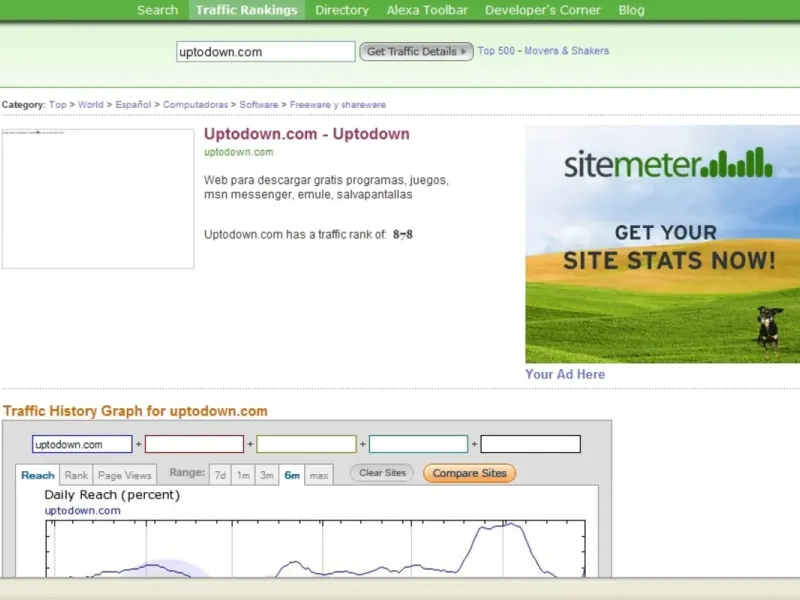Open Freeware y shareware breadcrumb

(338, 105)
